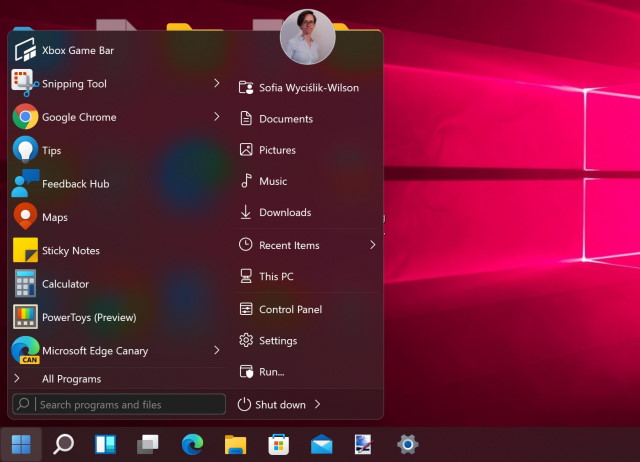Open Control Panel from the menu
This screenshot has width=640, height=462.
290,310
